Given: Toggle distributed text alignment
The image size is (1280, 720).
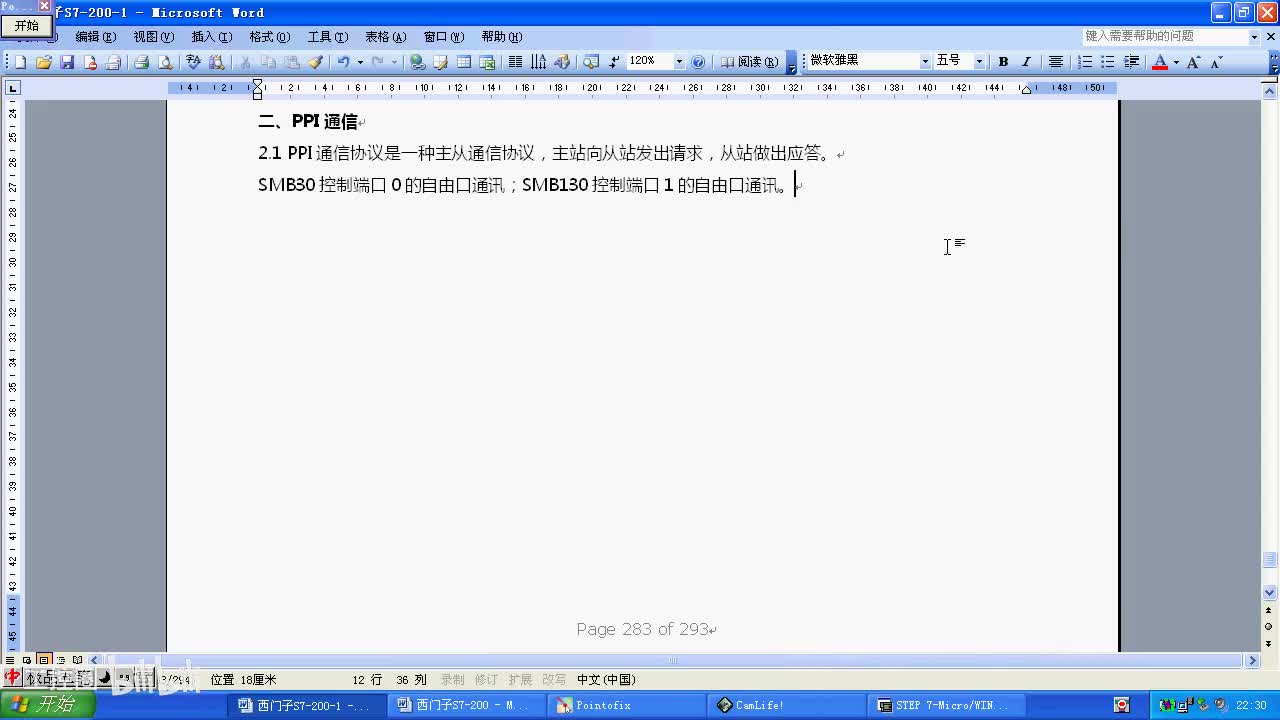Looking at the screenshot, I should [x=1055, y=62].
